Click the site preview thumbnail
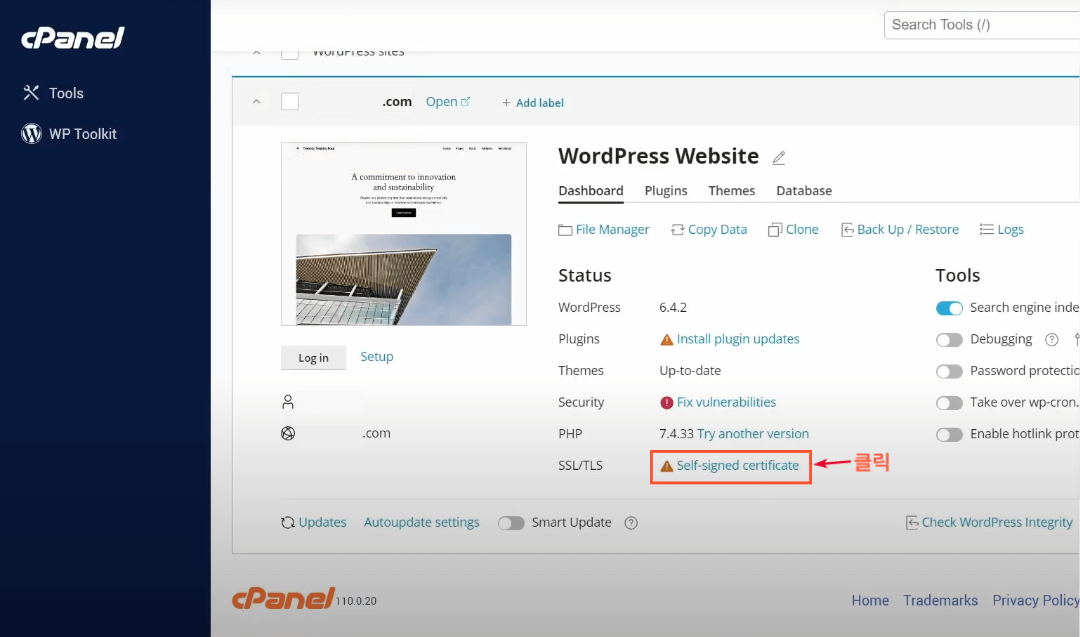The image size is (1080, 637). (404, 234)
